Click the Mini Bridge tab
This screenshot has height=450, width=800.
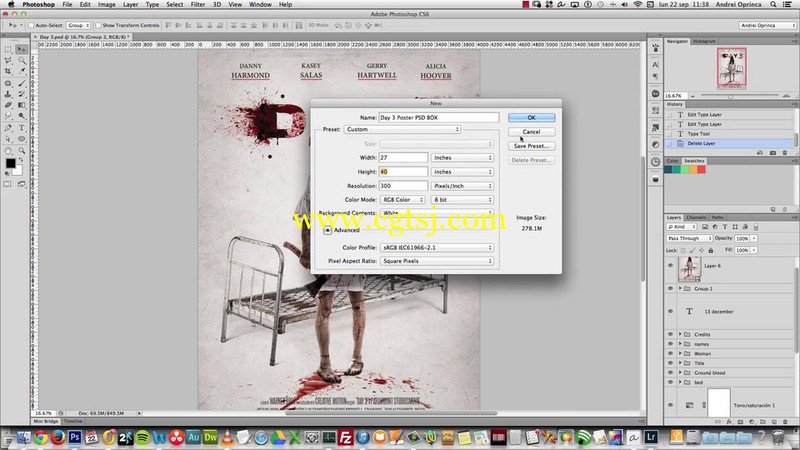pyautogui.click(x=46, y=421)
